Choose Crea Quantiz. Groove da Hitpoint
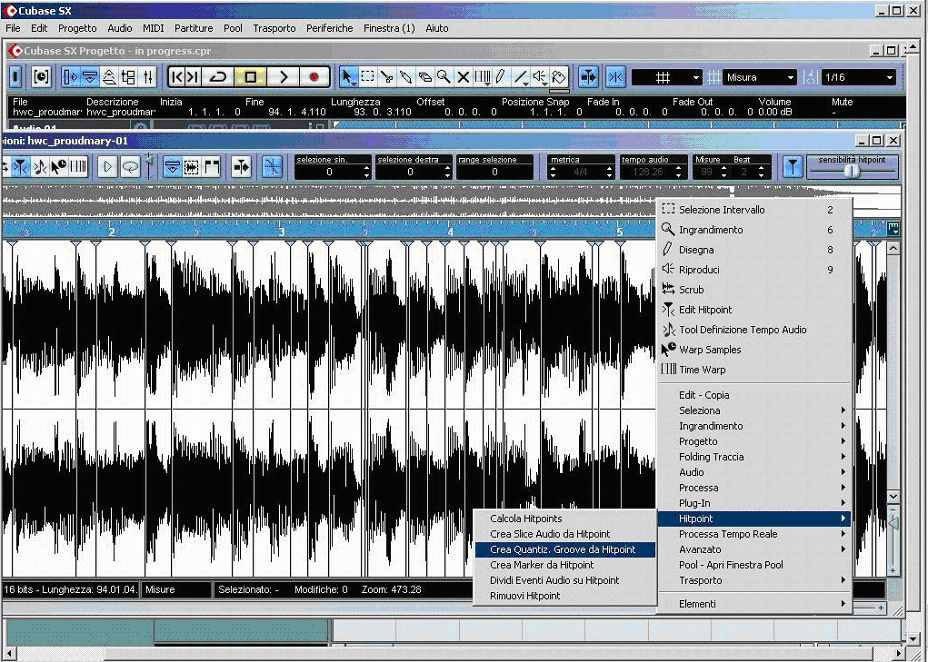Screen dimensions: 928x662 pos(563,550)
